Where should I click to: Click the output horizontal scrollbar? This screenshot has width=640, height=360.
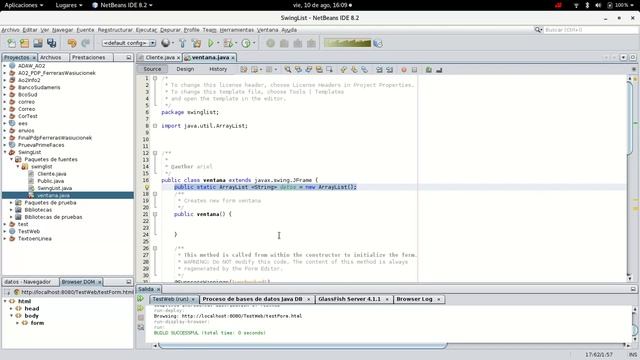302,345
